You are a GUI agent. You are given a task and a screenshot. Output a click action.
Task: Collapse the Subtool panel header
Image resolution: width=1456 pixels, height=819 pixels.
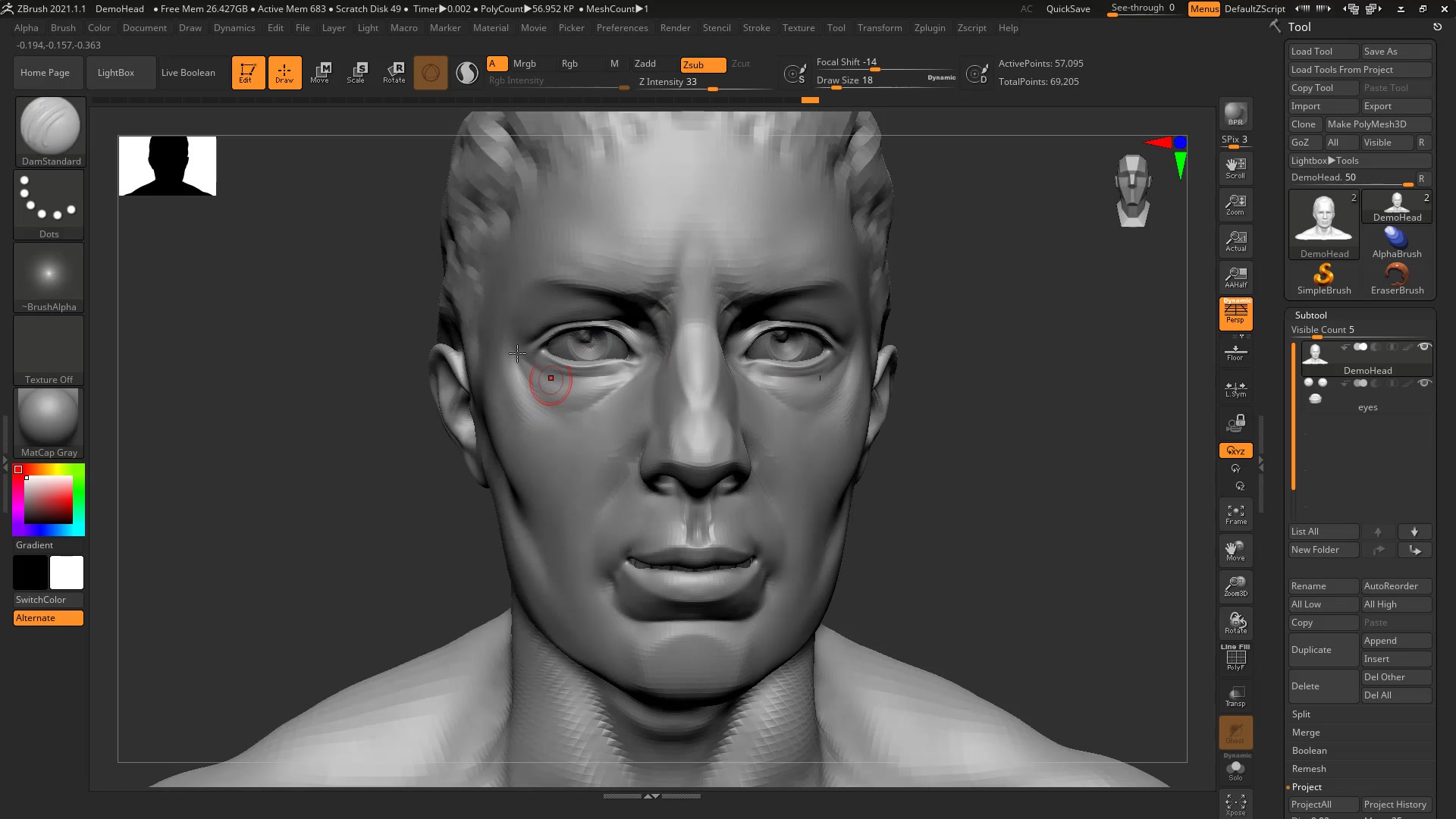click(x=1311, y=315)
